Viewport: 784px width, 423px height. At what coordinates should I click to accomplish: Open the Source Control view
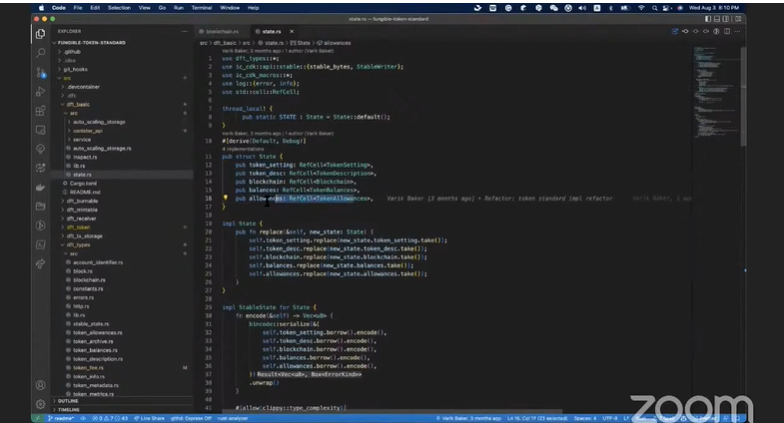click(x=40, y=72)
